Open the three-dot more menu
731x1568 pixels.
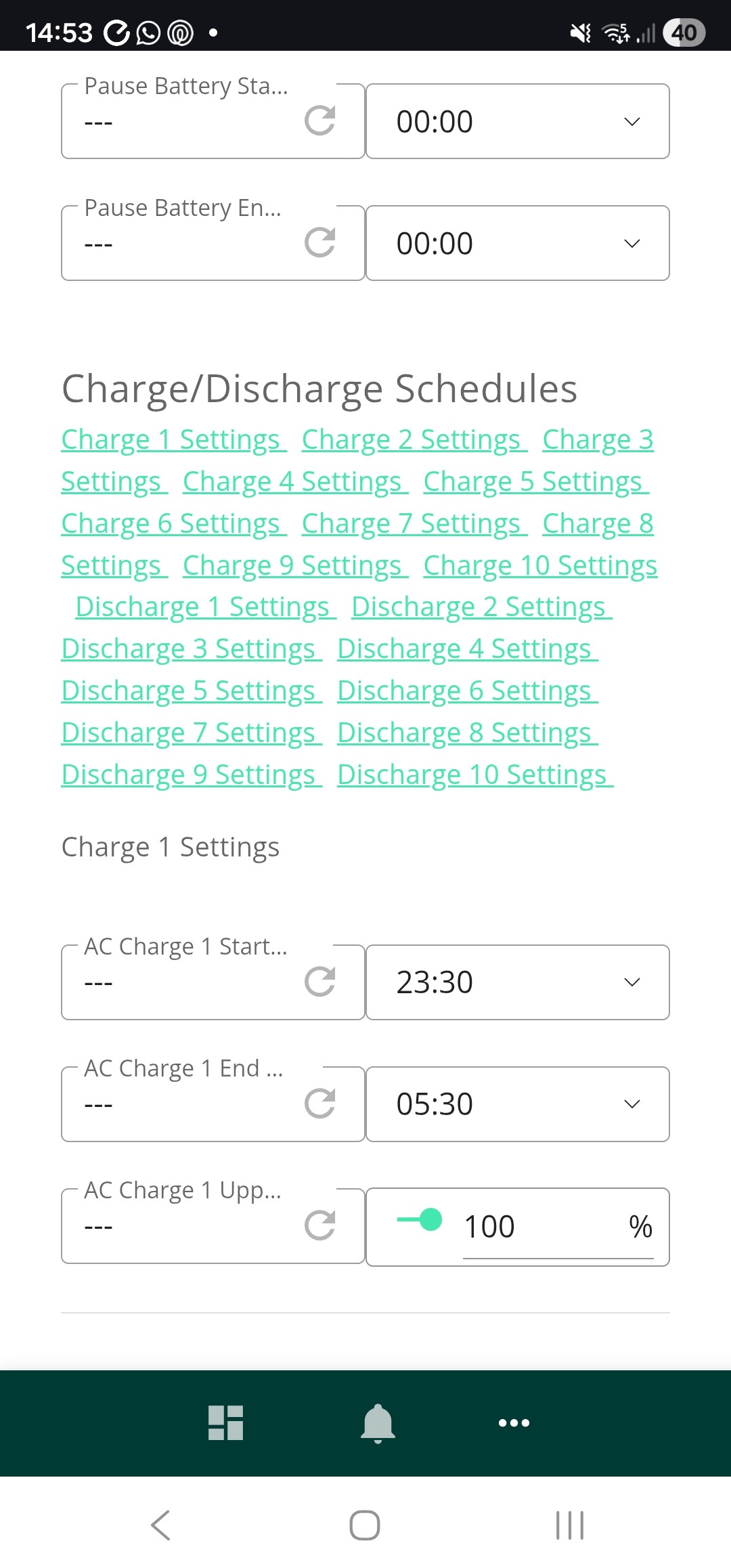(x=514, y=1423)
